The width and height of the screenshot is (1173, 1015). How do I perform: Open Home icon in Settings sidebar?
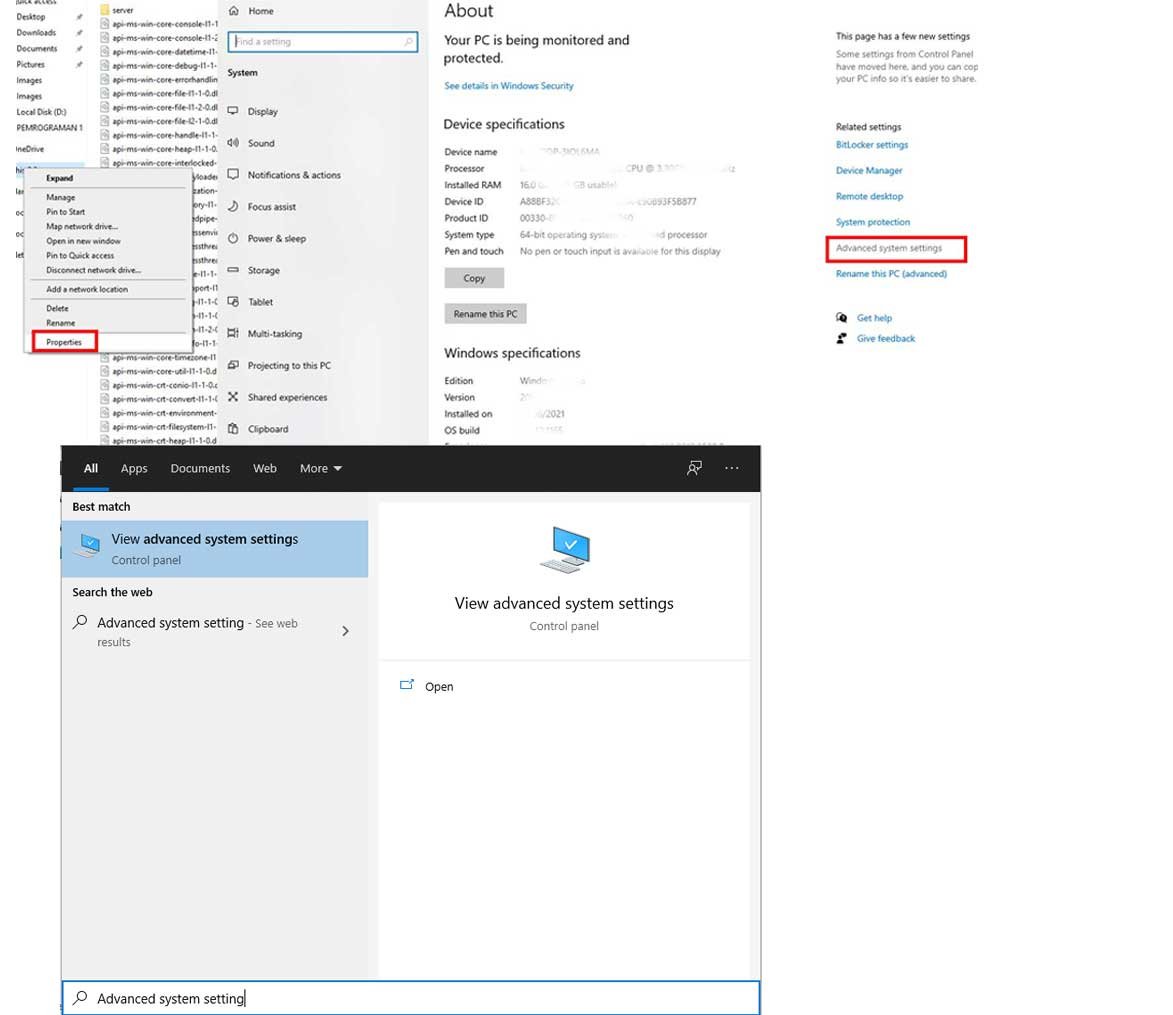click(233, 10)
